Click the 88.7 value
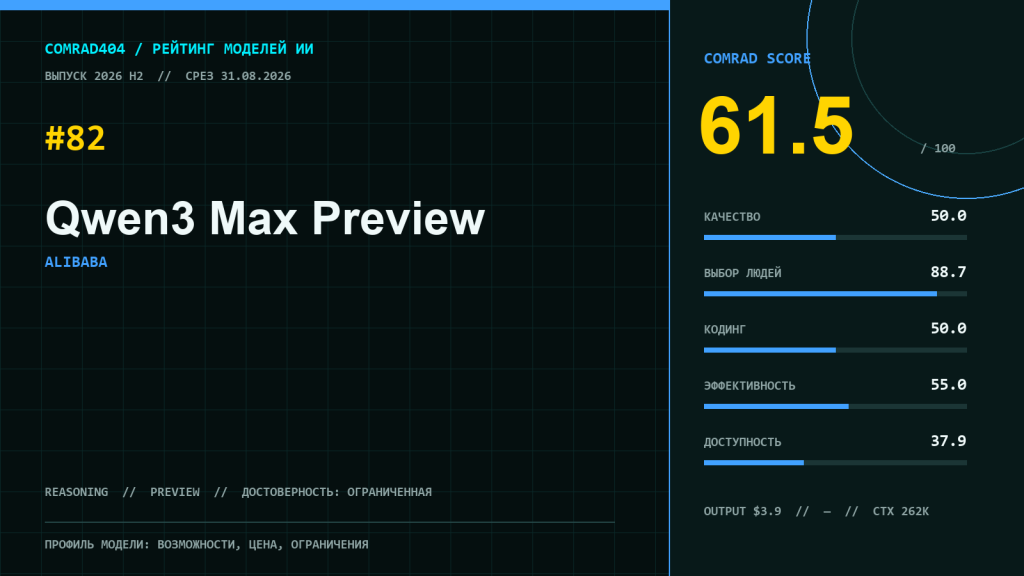The image size is (1024, 576). [x=948, y=272]
